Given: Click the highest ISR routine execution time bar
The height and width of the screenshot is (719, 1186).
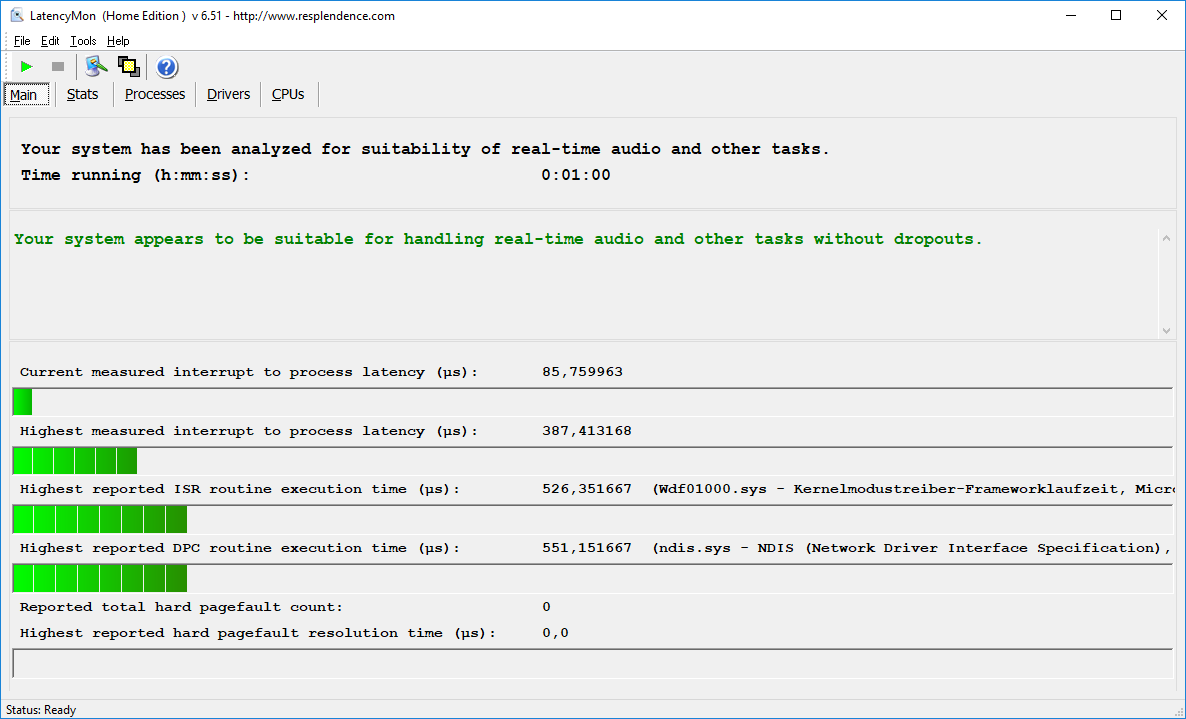Looking at the screenshot, I should [x=100, y=520].
